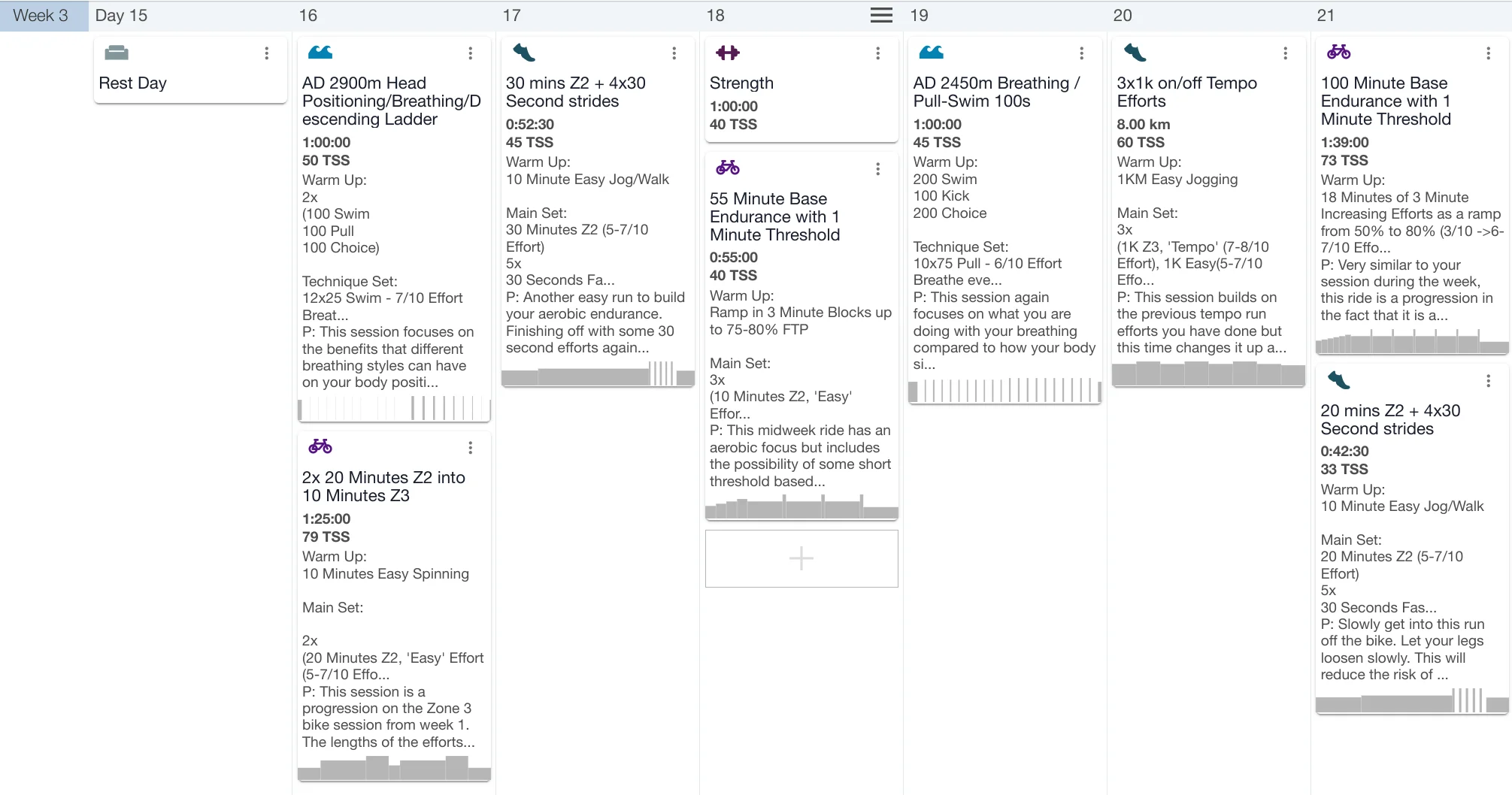This screenshot has width=1512, height=795.
Task: Open options menu for 30 mins Z2 run
Action: click(x=674, y=53)
